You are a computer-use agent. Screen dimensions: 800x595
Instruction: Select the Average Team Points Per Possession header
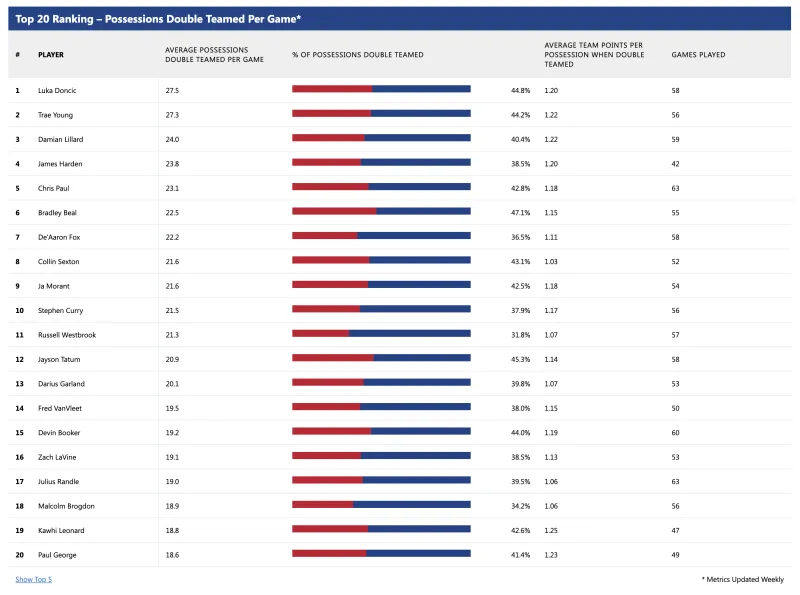[594, 55]
